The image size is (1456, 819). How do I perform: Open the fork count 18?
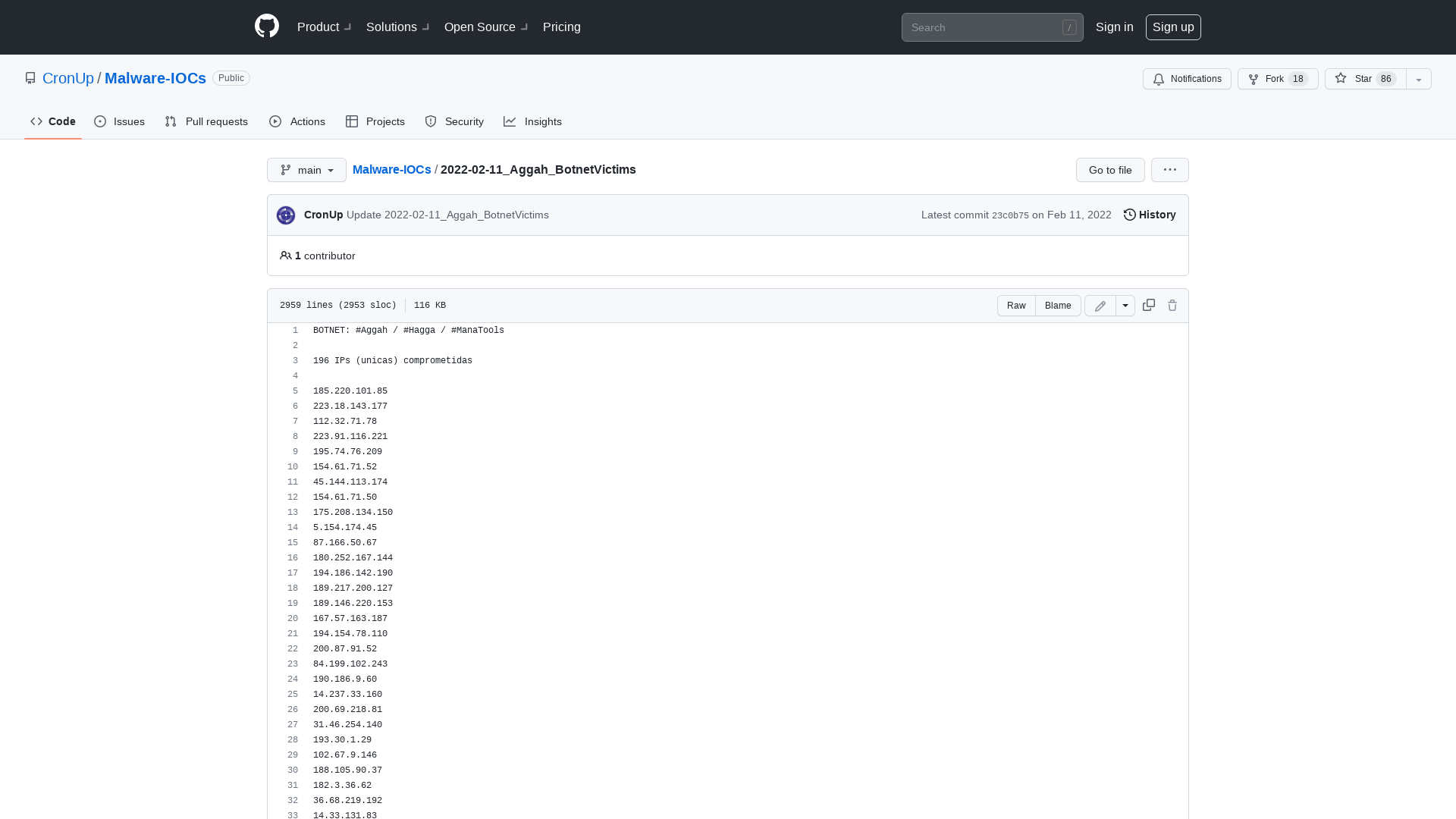click(x=1298, y=79)
